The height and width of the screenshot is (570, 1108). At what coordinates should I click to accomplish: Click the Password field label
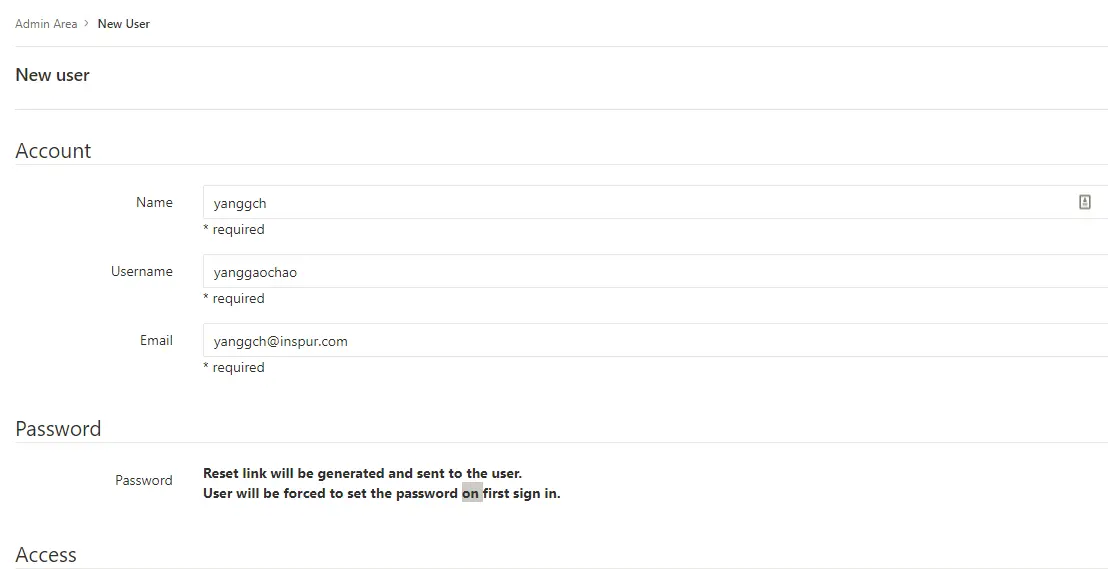point(143,480)
